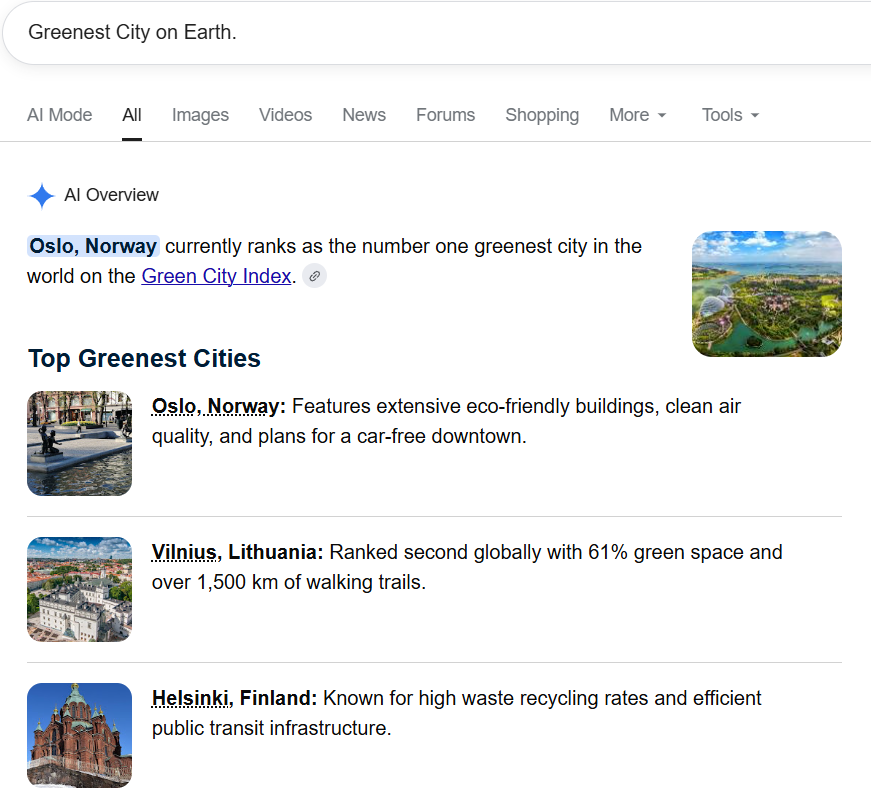This screenshot has width=871, height=801.
Task: Select the All tab
Action: [132, 115]
